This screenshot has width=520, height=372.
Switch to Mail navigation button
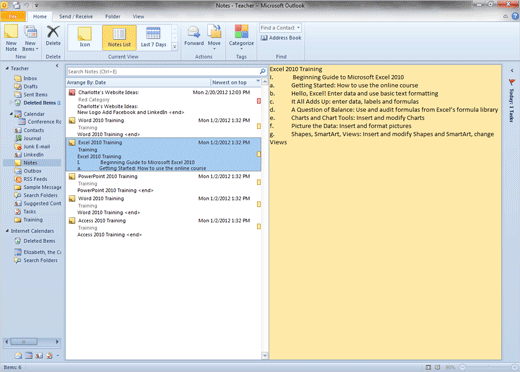coord(18,356)
